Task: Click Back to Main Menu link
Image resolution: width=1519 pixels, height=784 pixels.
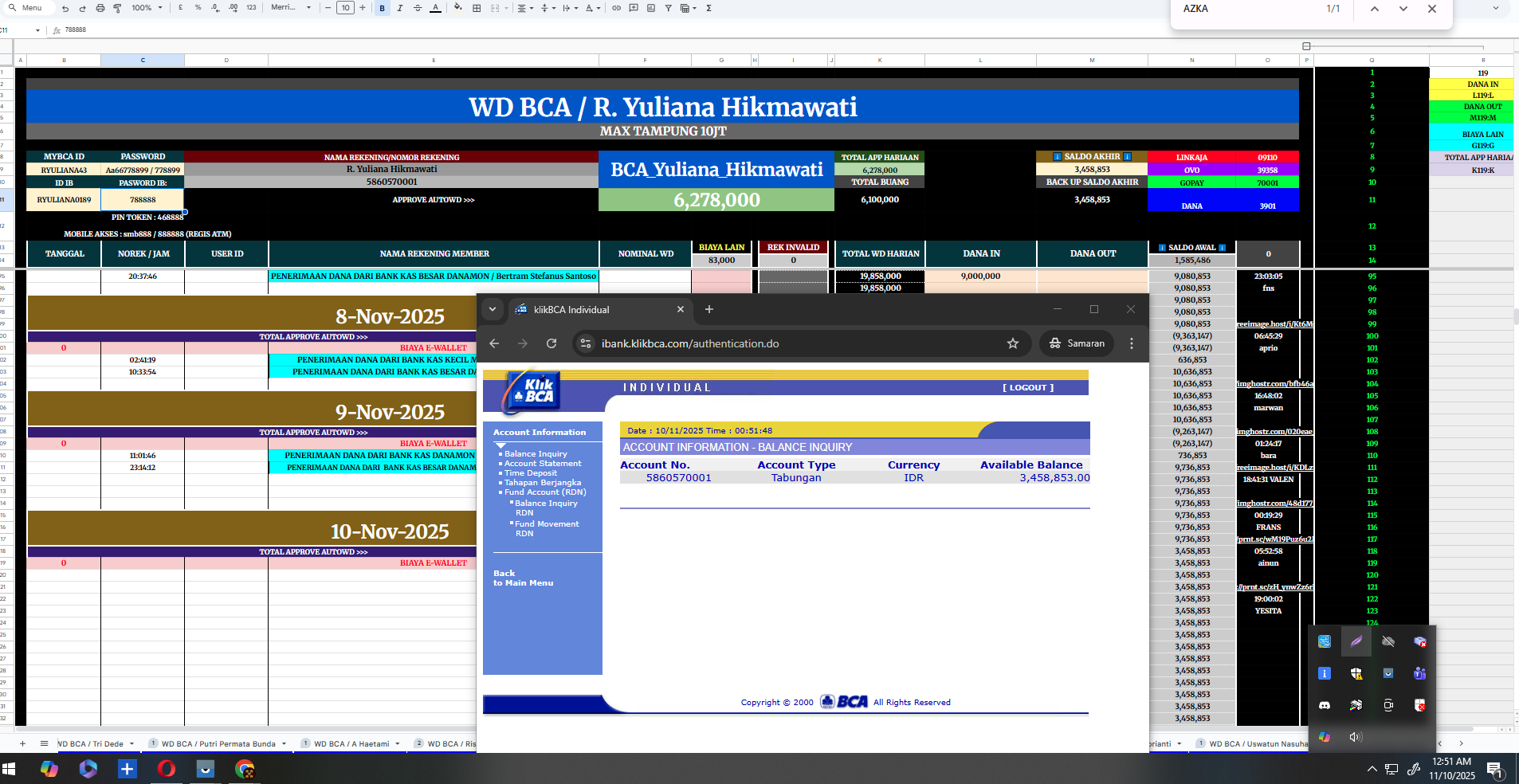Action: (523, 578)
